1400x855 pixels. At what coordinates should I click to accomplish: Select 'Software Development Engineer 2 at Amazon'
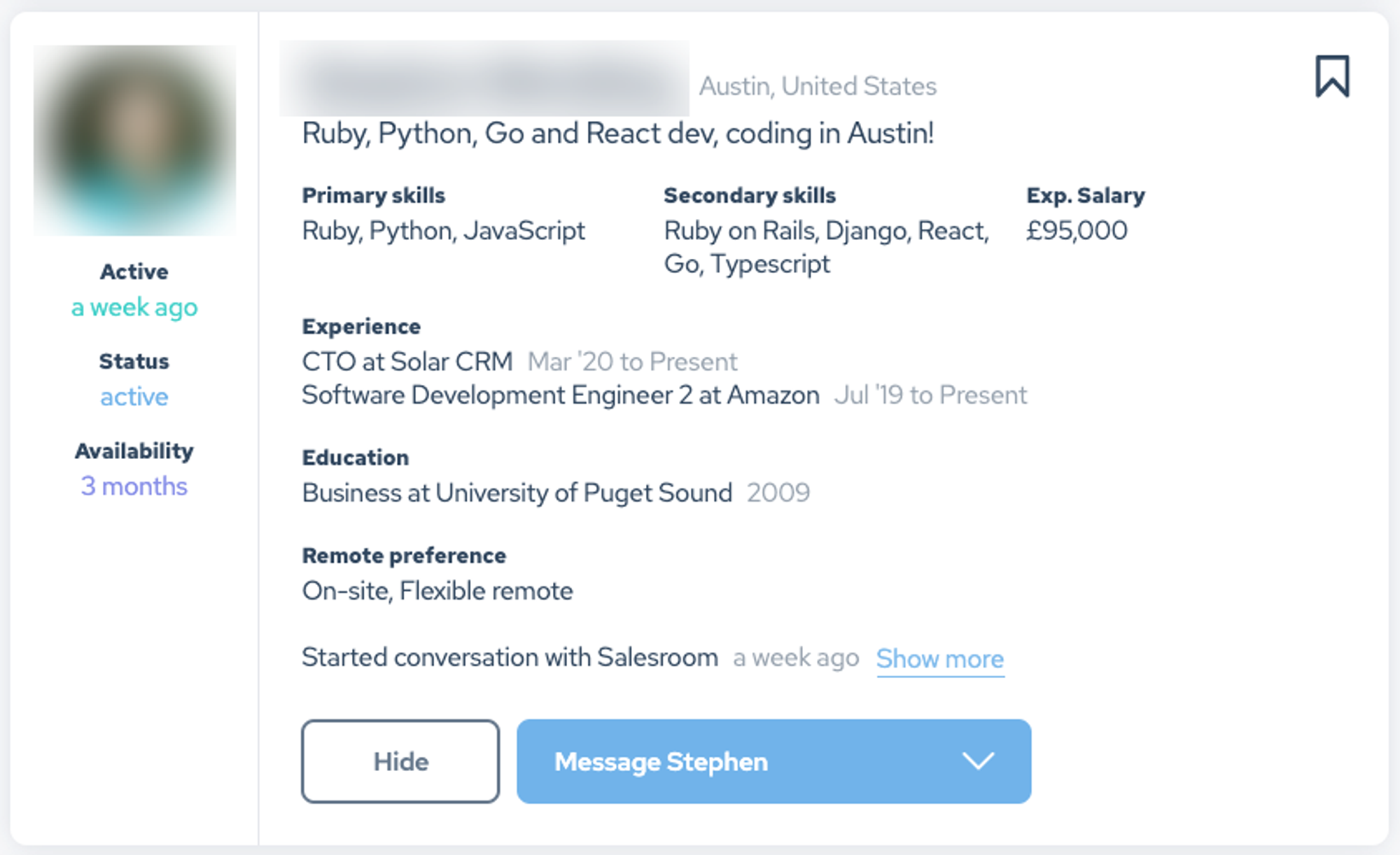(560, 395)
